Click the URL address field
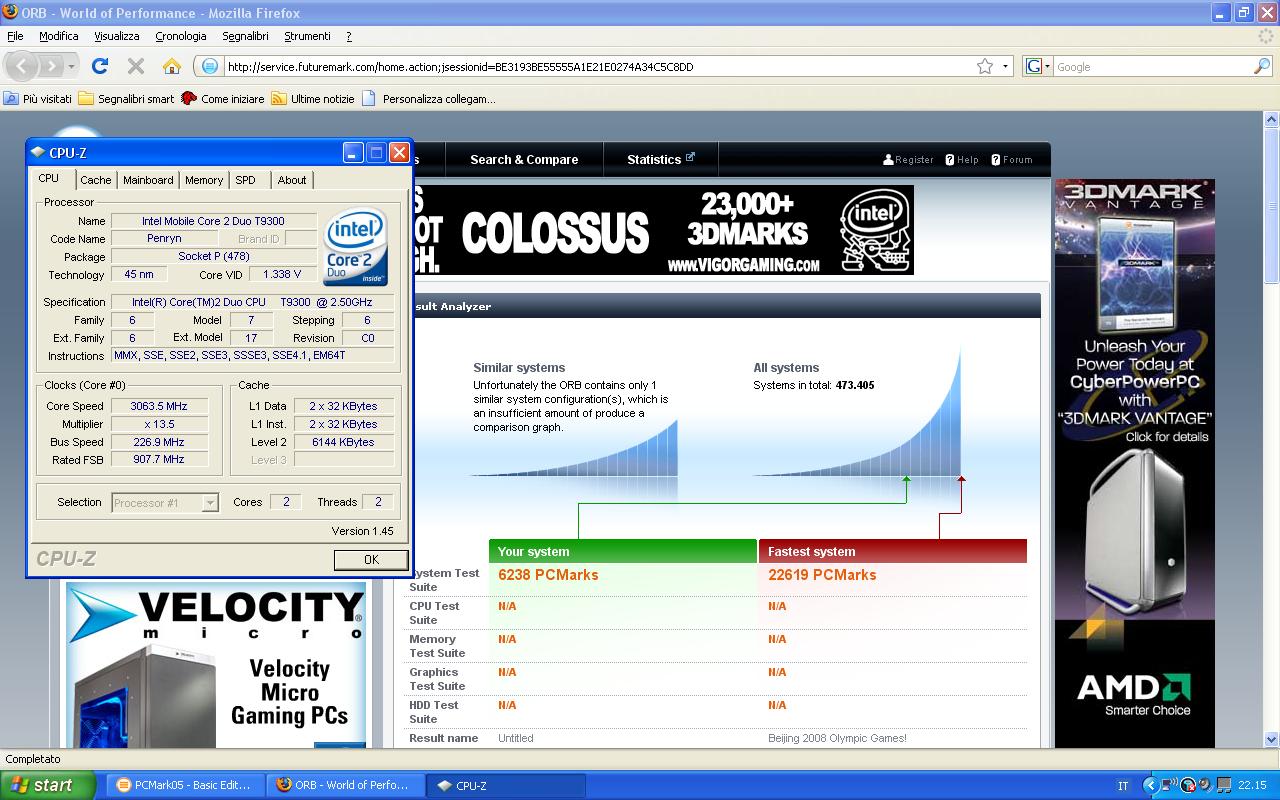The width and height of the screenshot is (1280, 800). tap(598, 67)
